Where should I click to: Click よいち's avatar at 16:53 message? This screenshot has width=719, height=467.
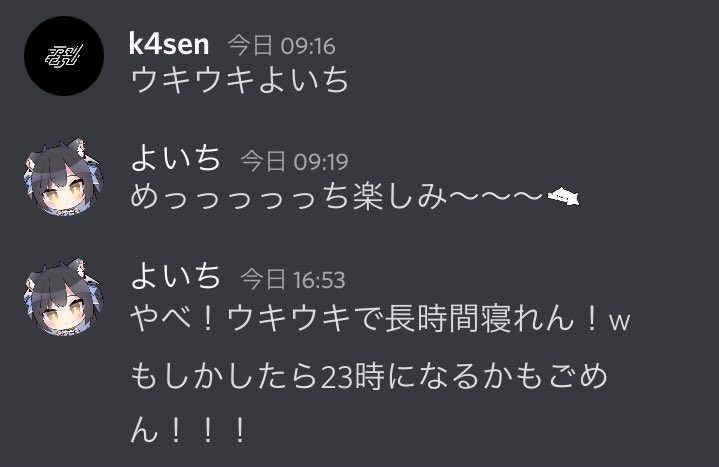64,296
